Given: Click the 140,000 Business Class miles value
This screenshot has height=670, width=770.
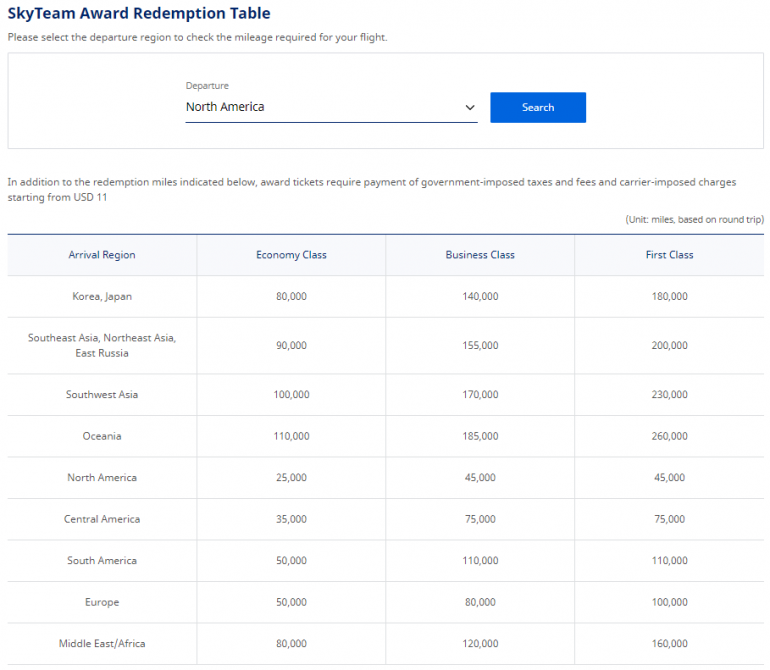Looking at the screenshot, I should pos(480,297).
